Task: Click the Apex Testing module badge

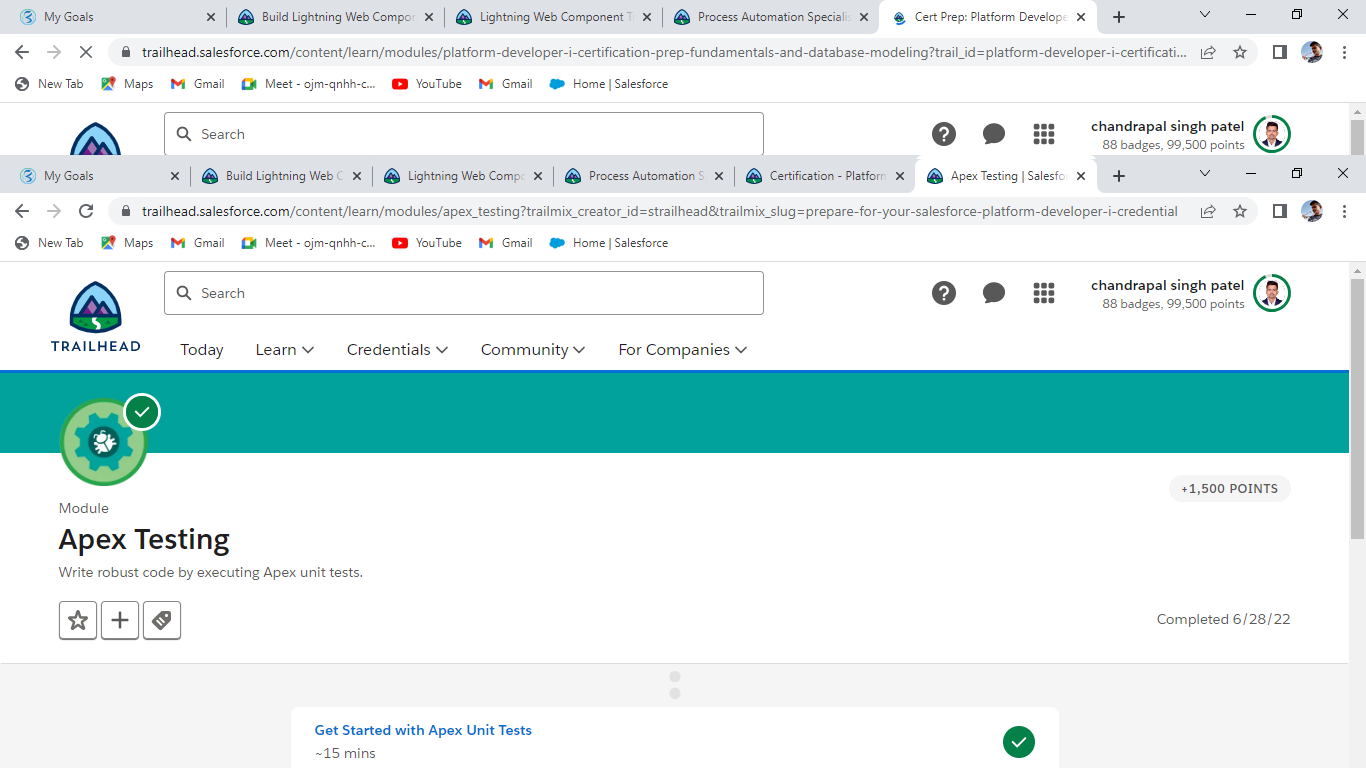Action: click(x=104, y=442)
